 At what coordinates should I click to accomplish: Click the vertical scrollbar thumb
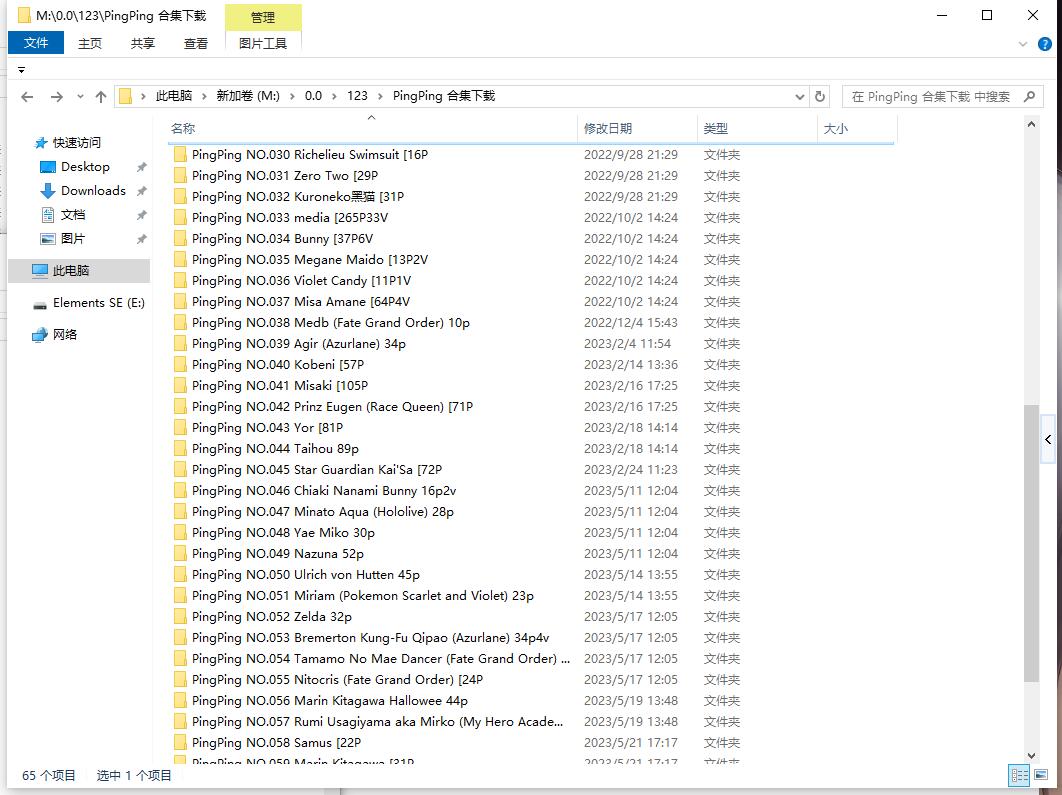1031,543
